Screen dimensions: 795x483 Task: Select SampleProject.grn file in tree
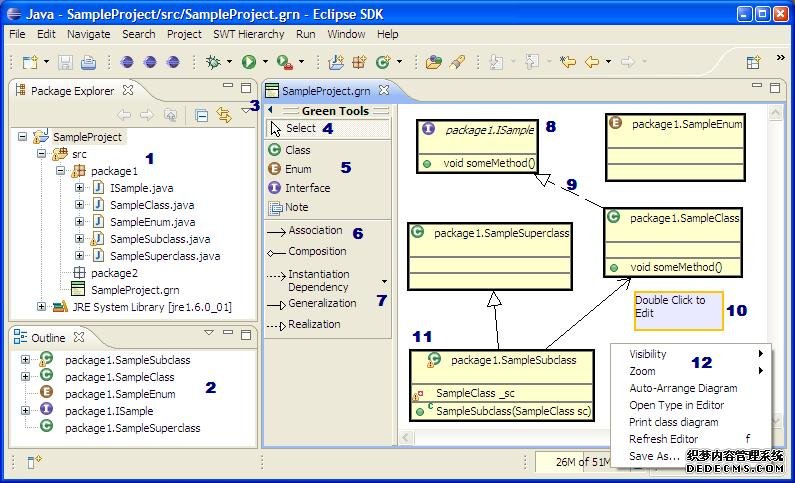point(135,290)
